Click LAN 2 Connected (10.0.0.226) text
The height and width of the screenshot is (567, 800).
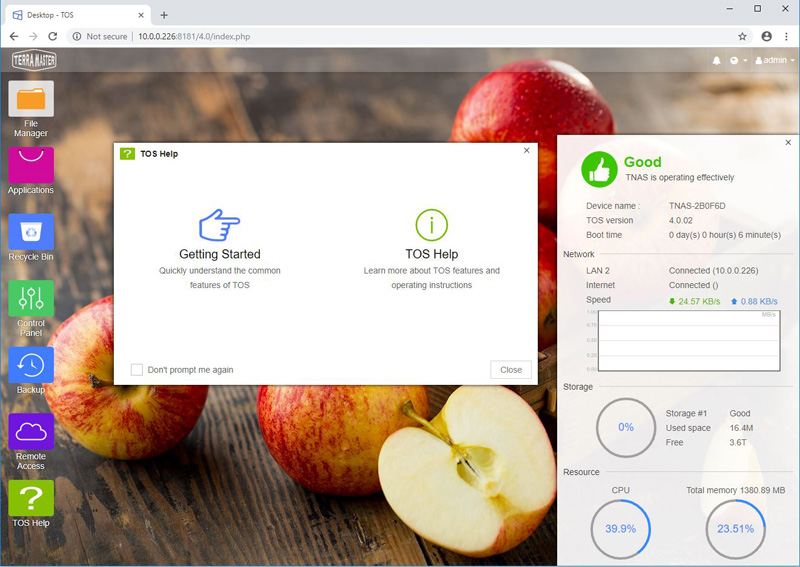tap(713, 270)
